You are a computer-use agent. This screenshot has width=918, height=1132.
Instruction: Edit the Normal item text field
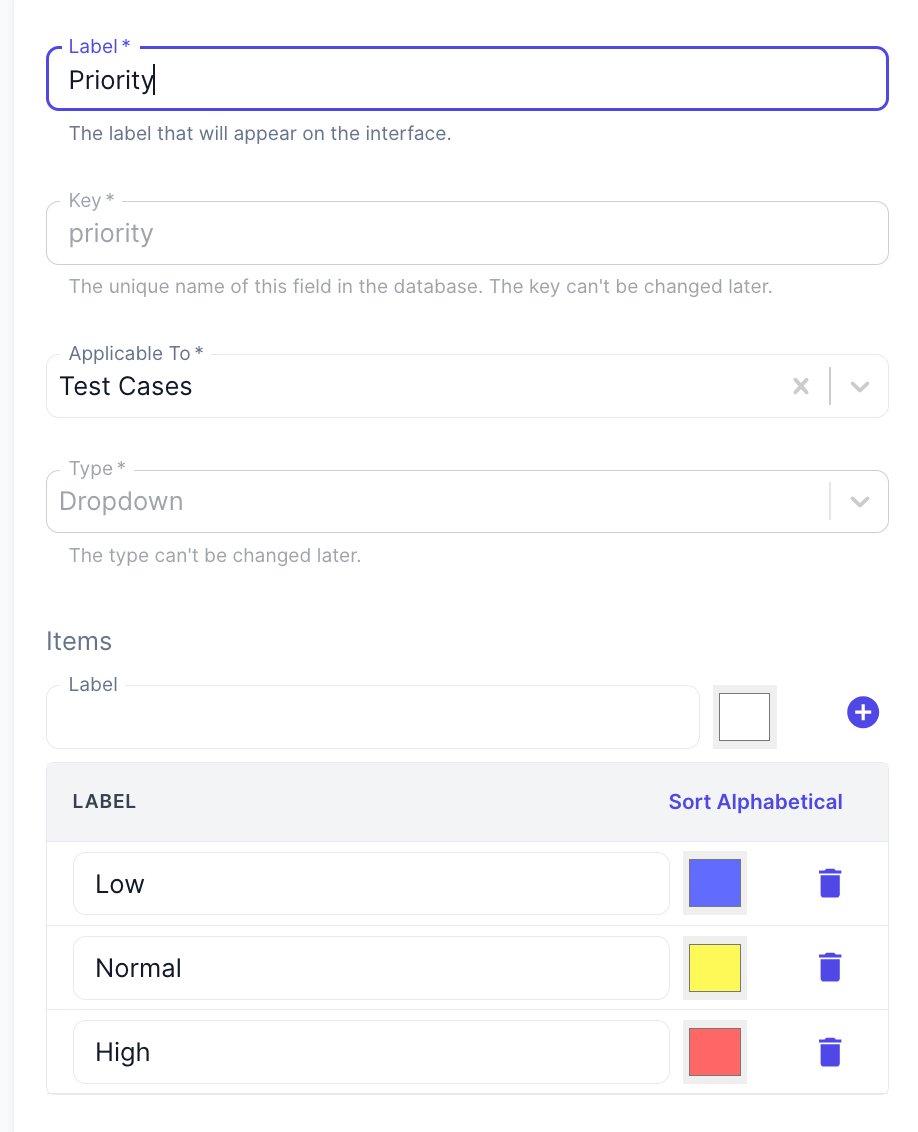(x=370, y=968)
